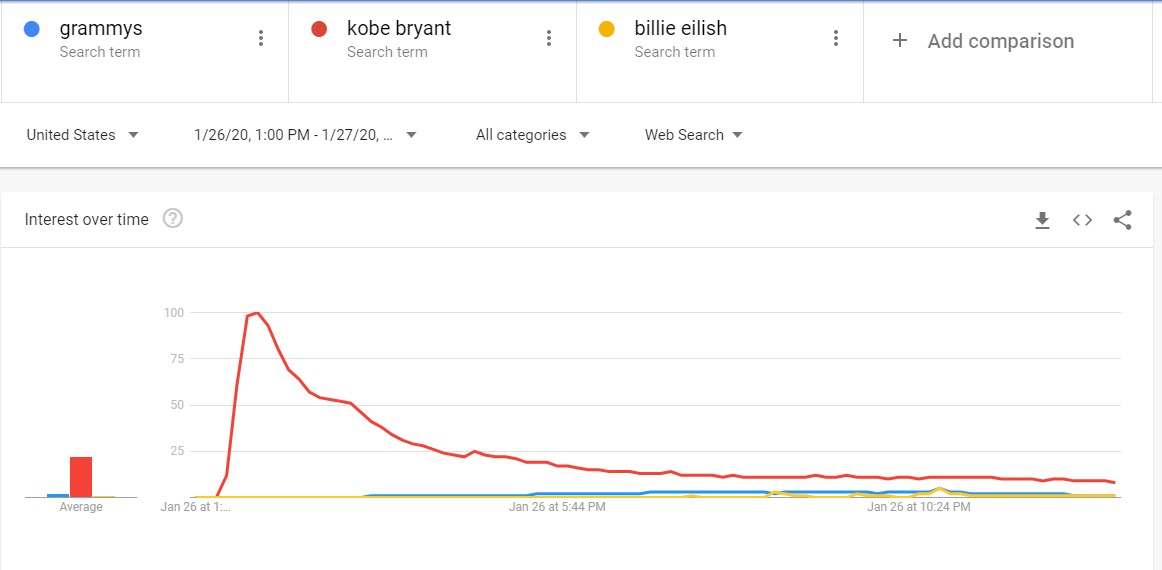Edit the kobe bryant search term
The image size is (1162, 570).
[399, 29]
